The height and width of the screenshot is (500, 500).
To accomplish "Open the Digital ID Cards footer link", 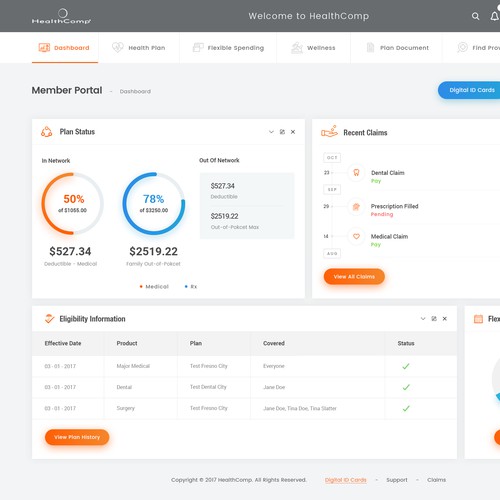I will pyautogui.click(x=346, y=480).
